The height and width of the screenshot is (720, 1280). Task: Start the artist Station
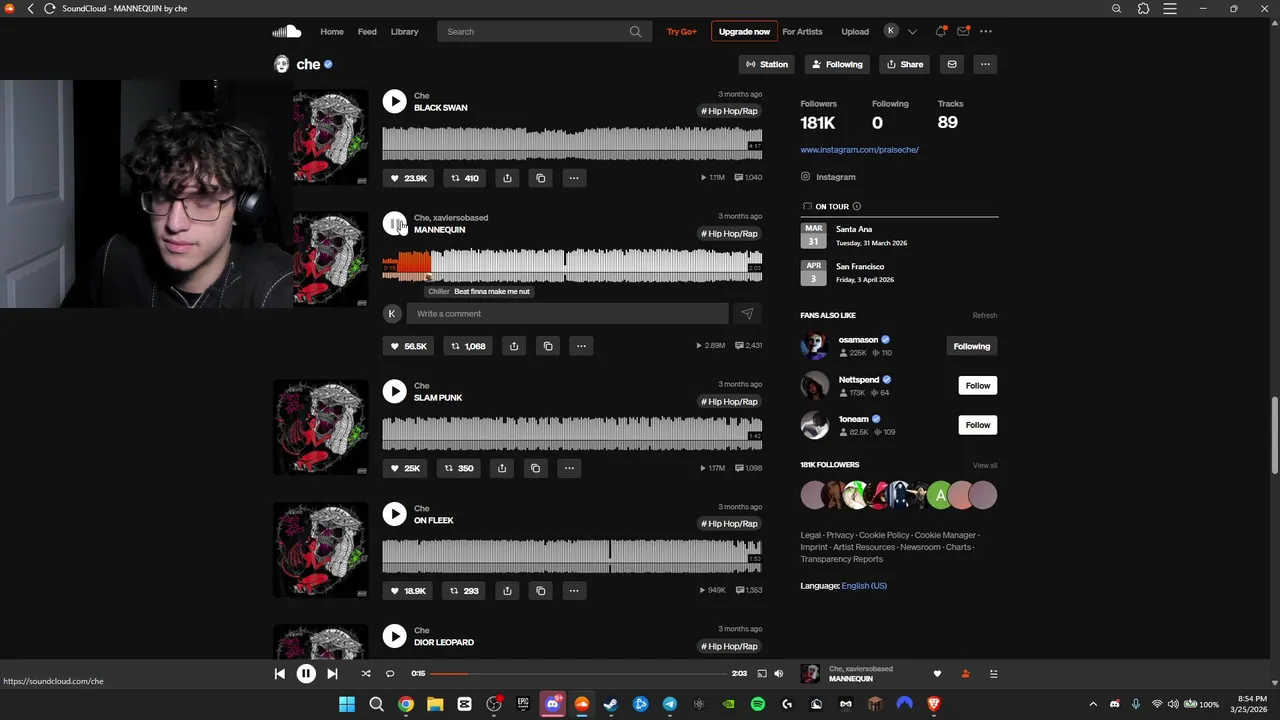[766, 64]
